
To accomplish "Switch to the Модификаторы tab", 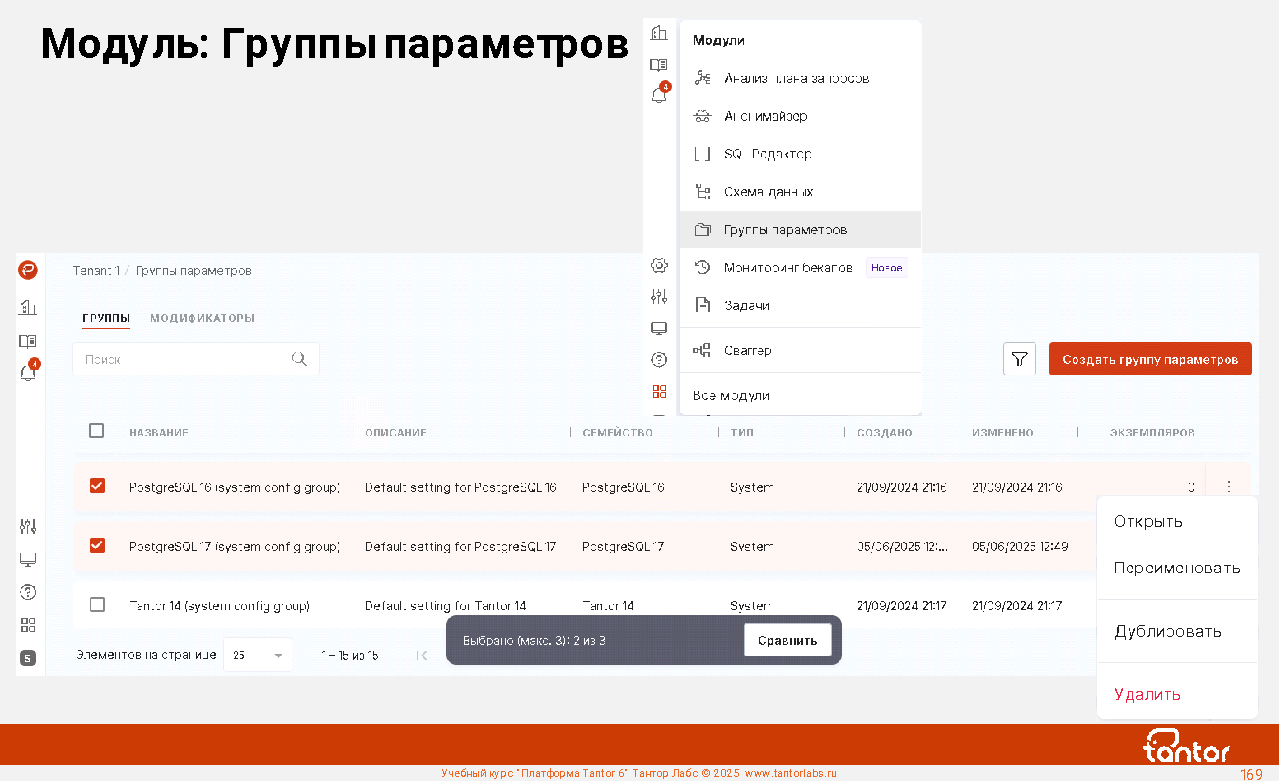I will [x=202, y=318].
